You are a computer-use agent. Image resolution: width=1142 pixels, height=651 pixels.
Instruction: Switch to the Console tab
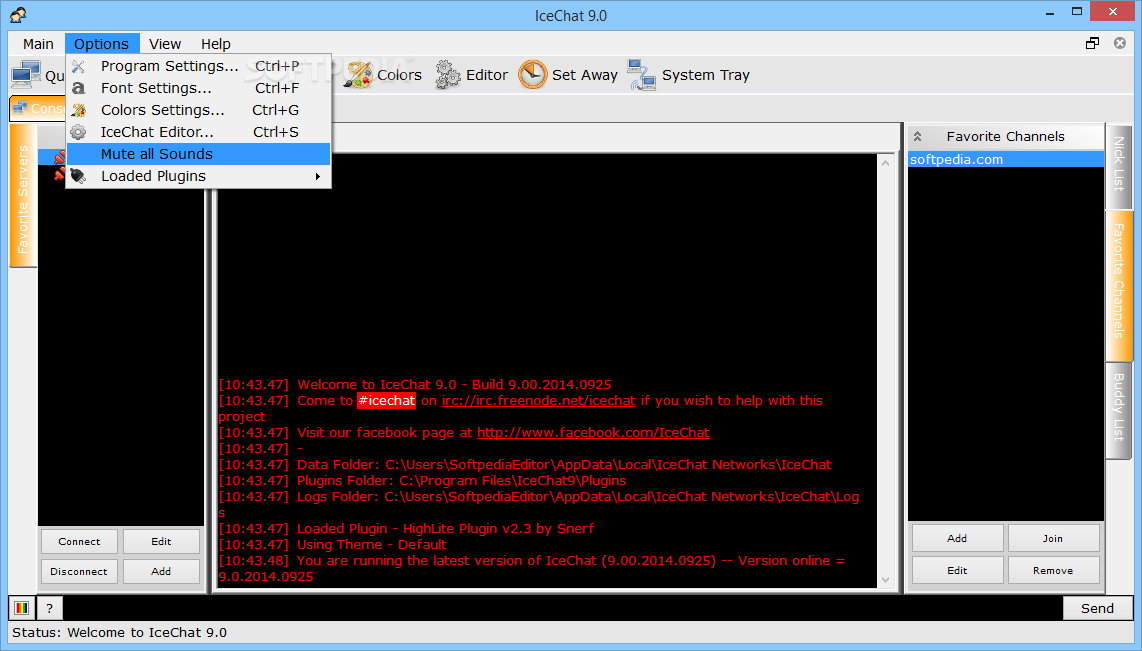tap(38, 108)
